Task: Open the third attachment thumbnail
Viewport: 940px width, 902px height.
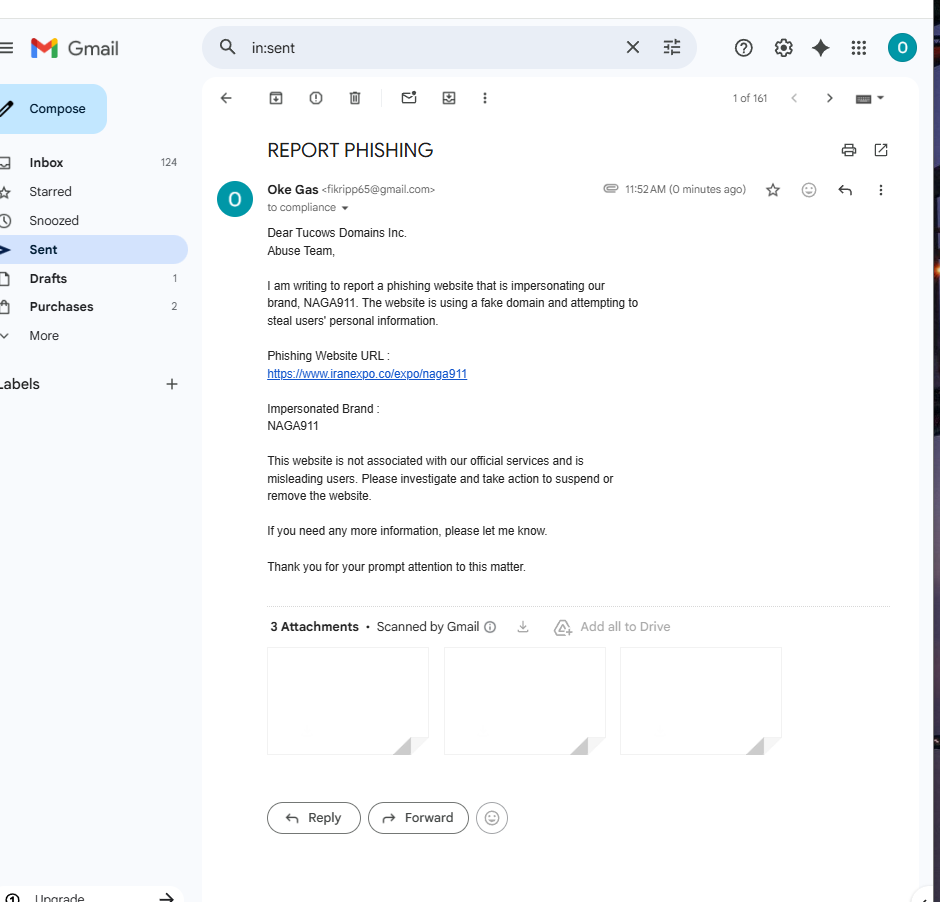Action: point(701,701)
